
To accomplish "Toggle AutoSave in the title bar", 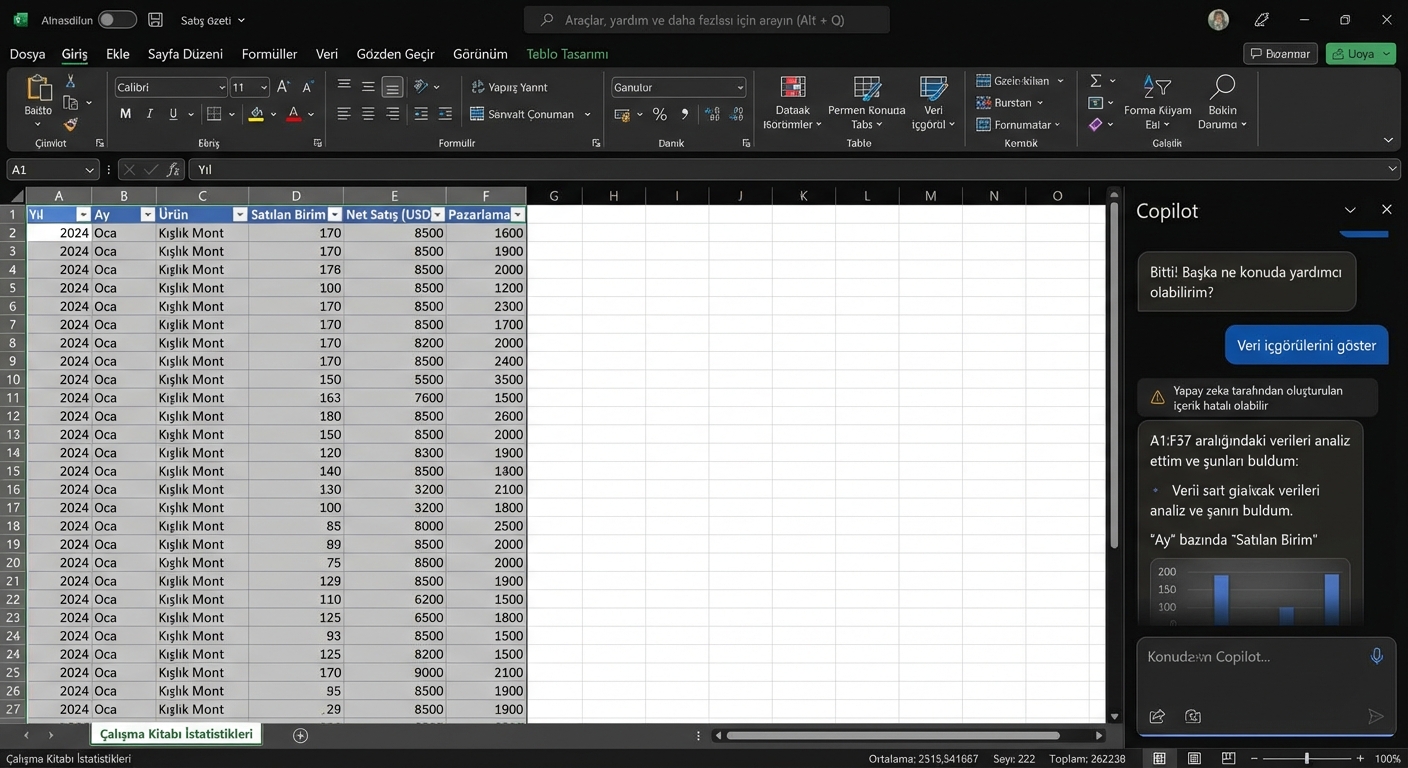I will click(117, 18).
